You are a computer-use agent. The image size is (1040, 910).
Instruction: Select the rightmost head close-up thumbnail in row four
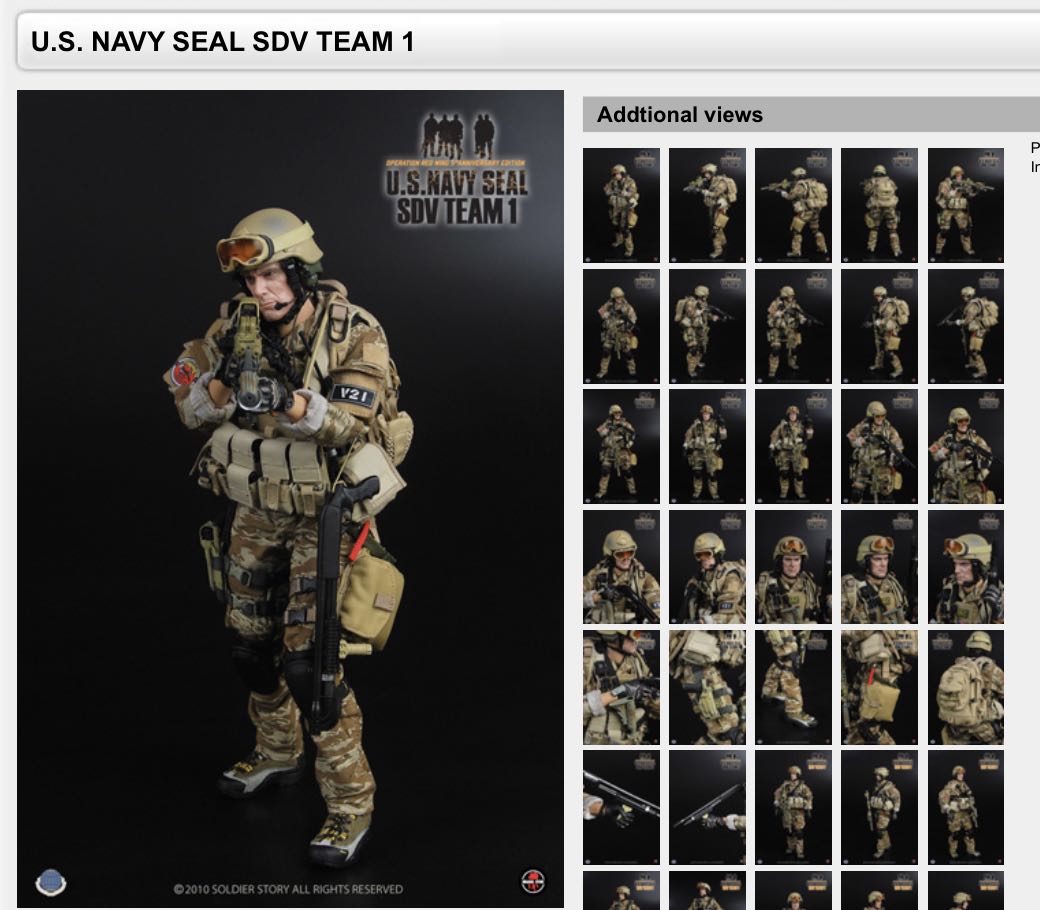click(x=964, y=566)
